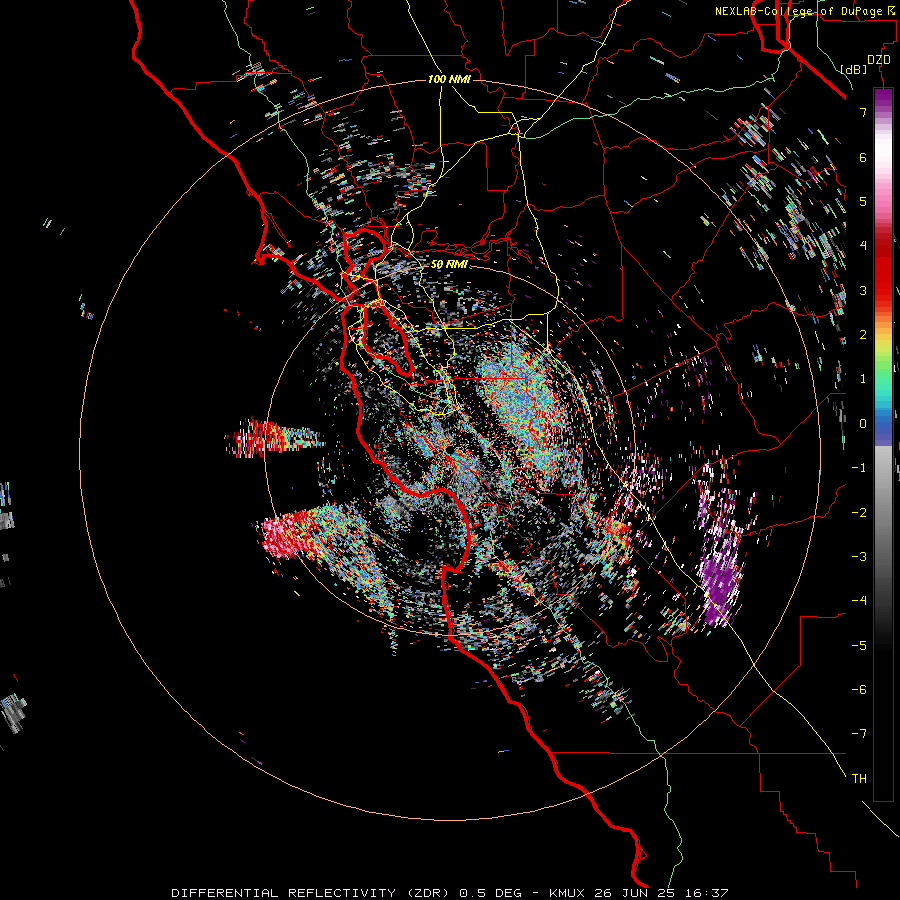
Task: Click the '-1' value on the color scale
Action: click(859, 468)
